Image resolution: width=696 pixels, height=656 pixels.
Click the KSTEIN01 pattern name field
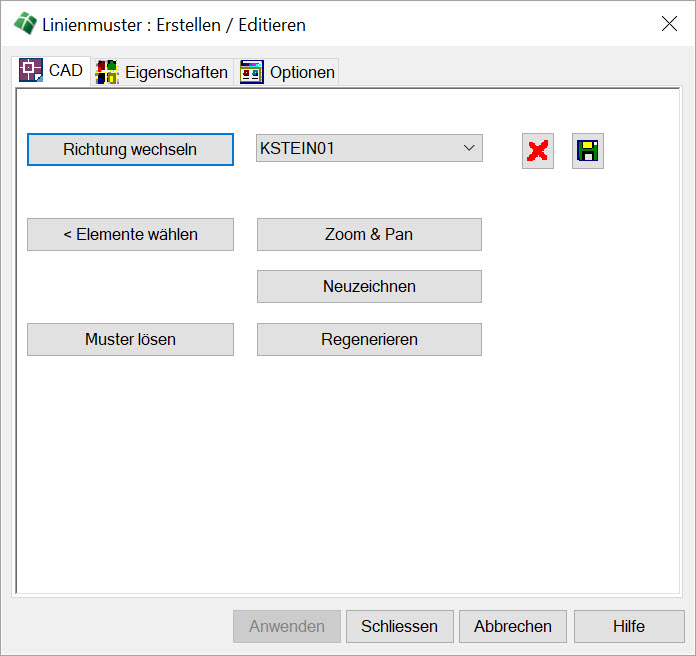pyautogui.click(x=355, y=148)
